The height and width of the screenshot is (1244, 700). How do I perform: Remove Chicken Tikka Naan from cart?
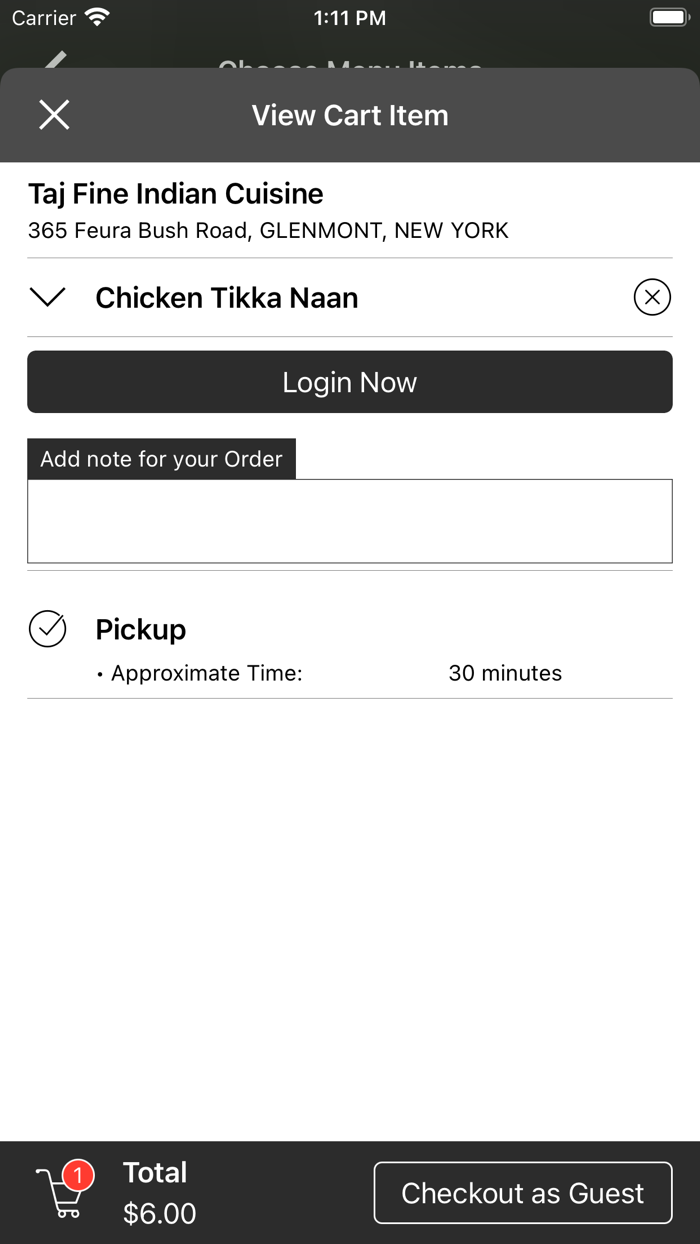tap(652, 297)
